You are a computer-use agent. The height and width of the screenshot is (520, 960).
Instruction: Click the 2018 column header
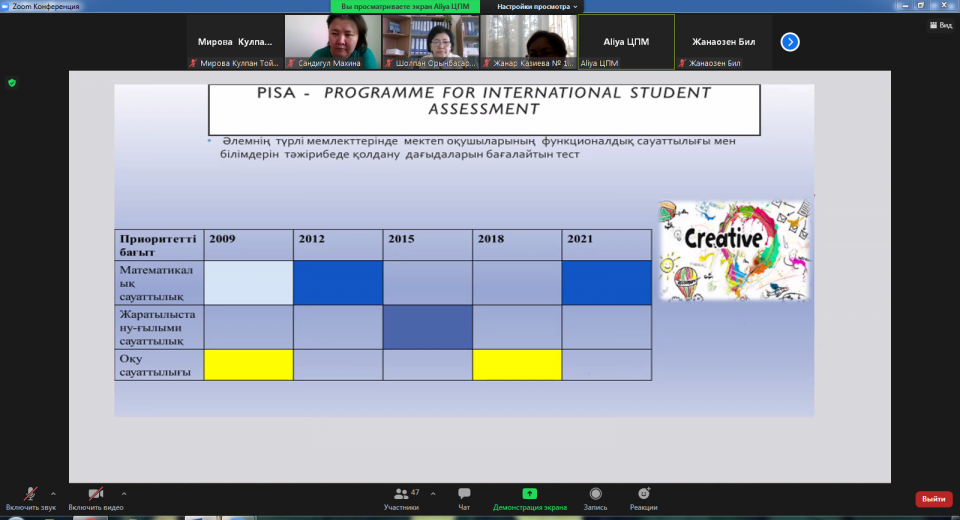pos(517,245)
